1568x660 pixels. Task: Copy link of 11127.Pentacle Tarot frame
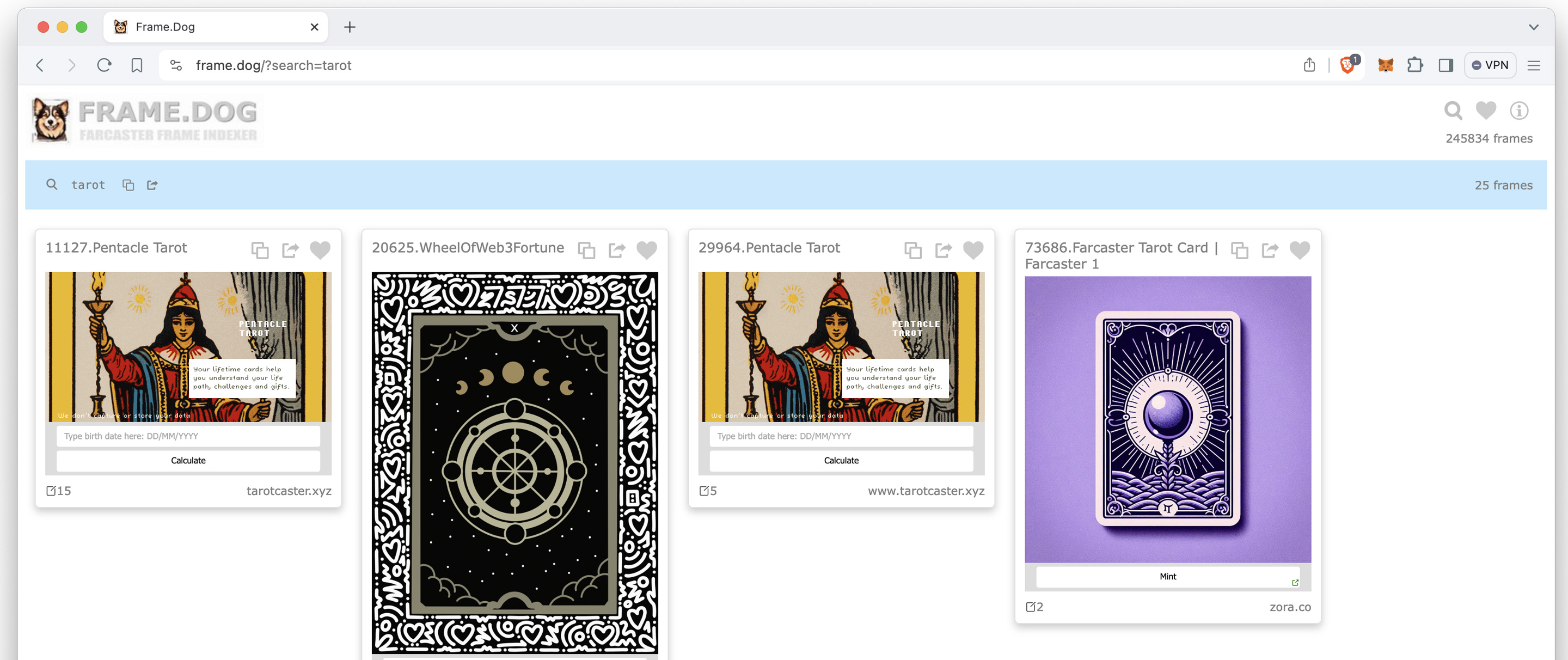pyautogui.click(x=260, y=250)
